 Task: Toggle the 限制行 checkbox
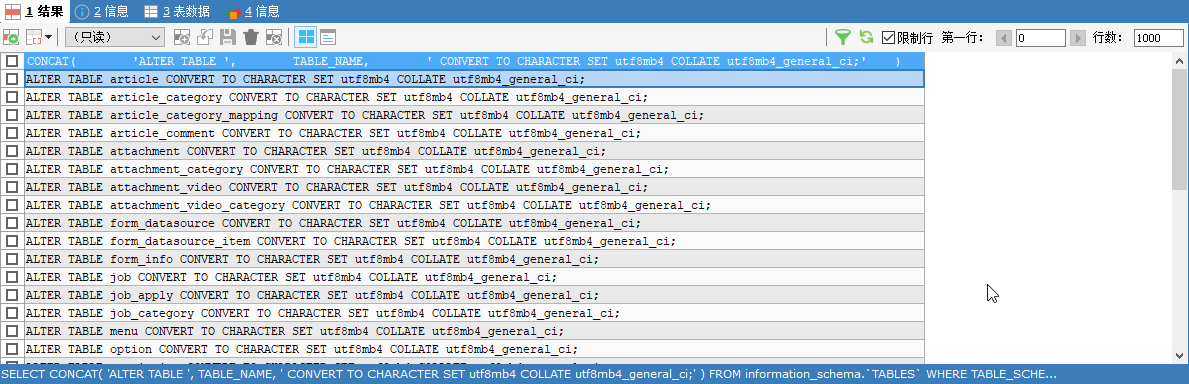click(889, 37)
